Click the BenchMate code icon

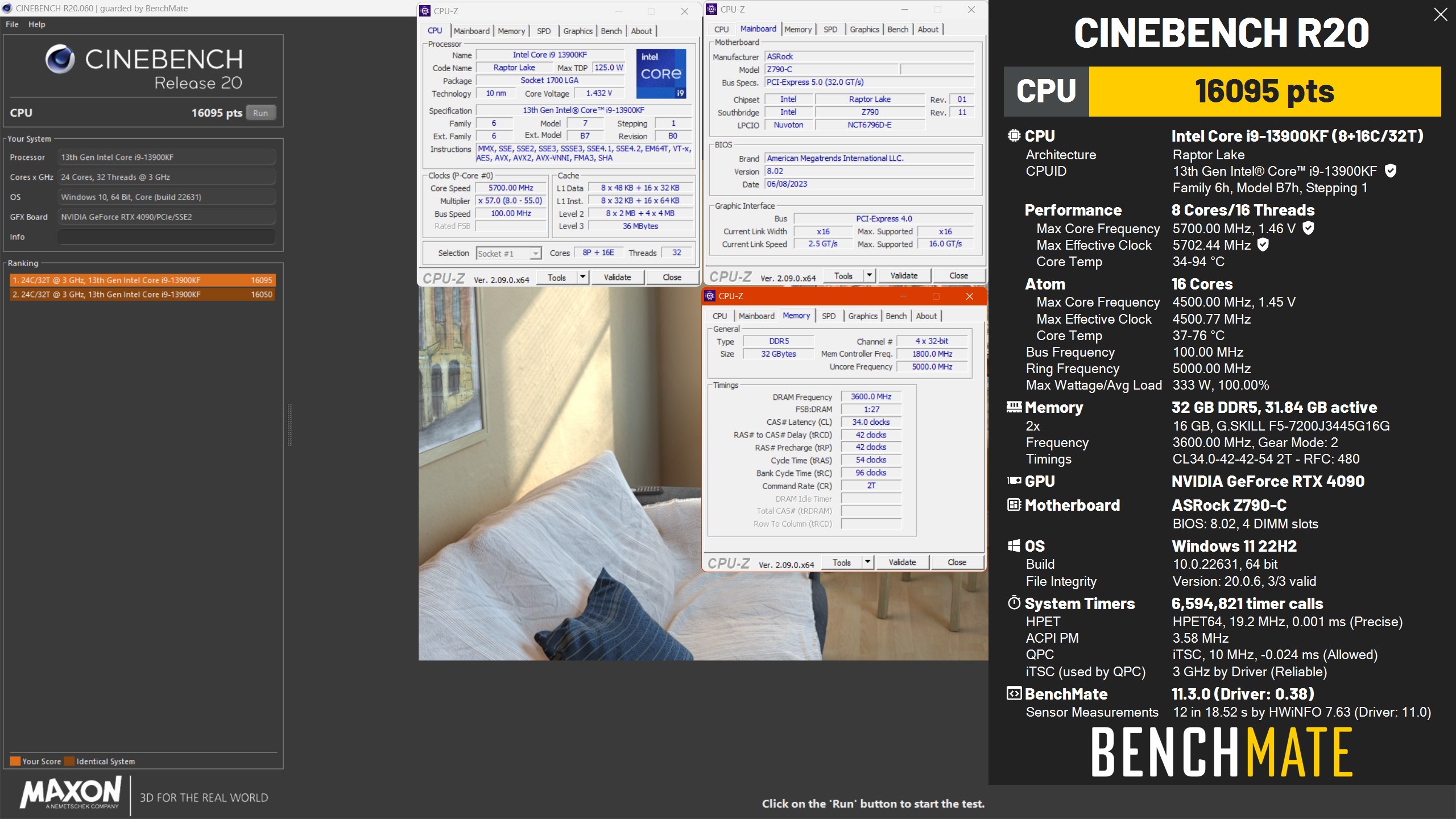pyautogui.click(x=1014, y=693)
